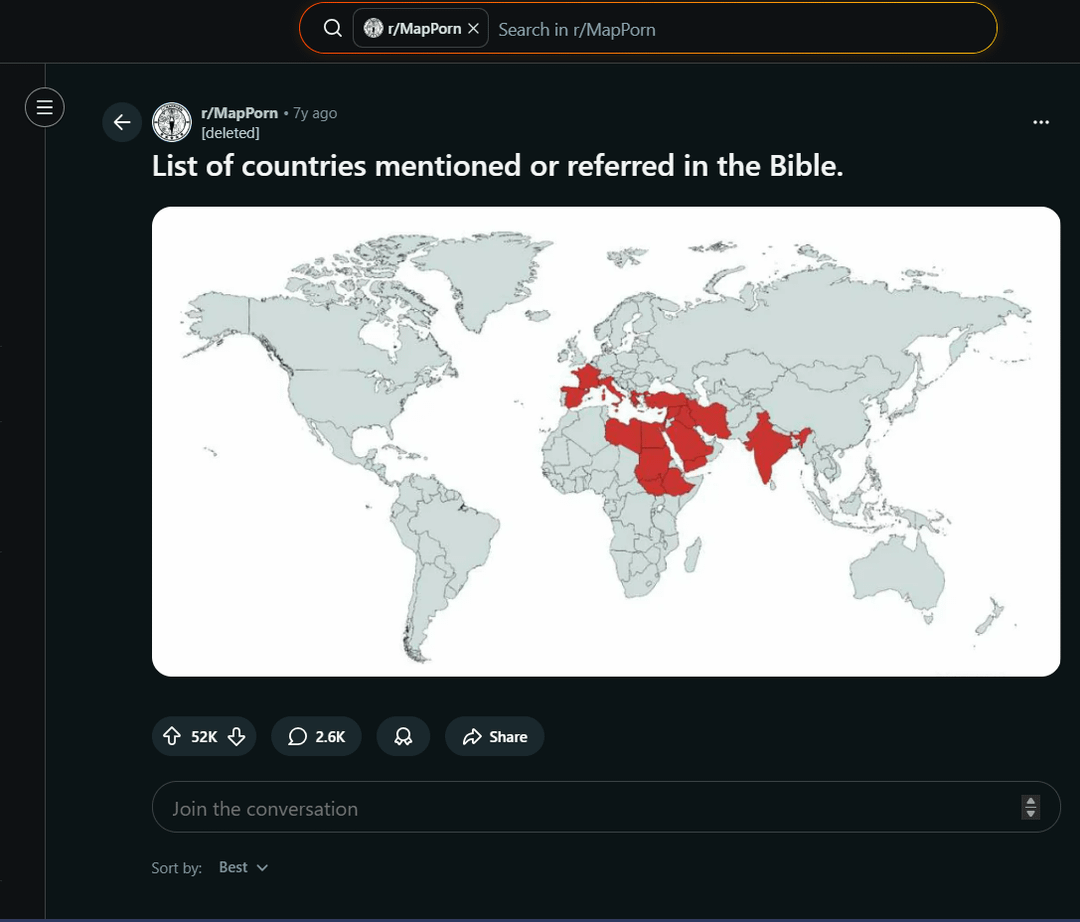Click the post title text
The width and height of the screenshot is (1080, 922).
(x=497, y=165)
